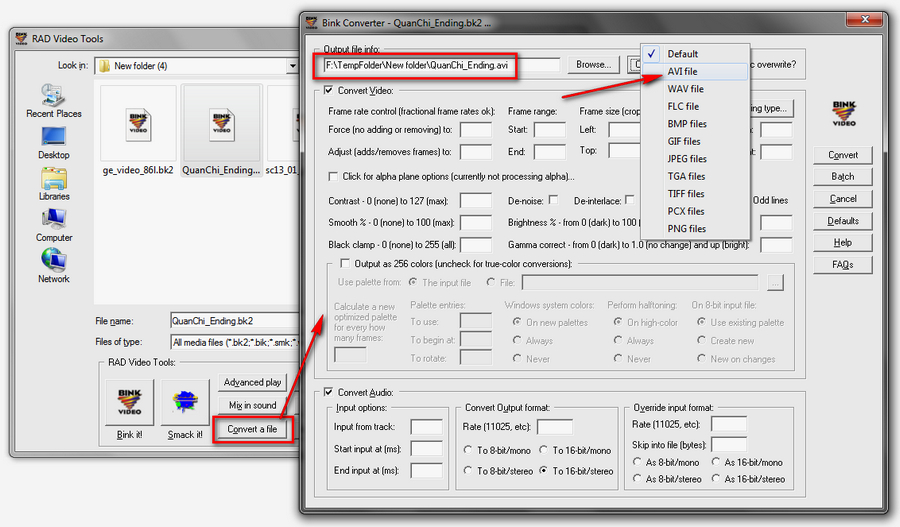Select As 8-bit/stereo override format
The image size is (900, 527).
point(637,478)
